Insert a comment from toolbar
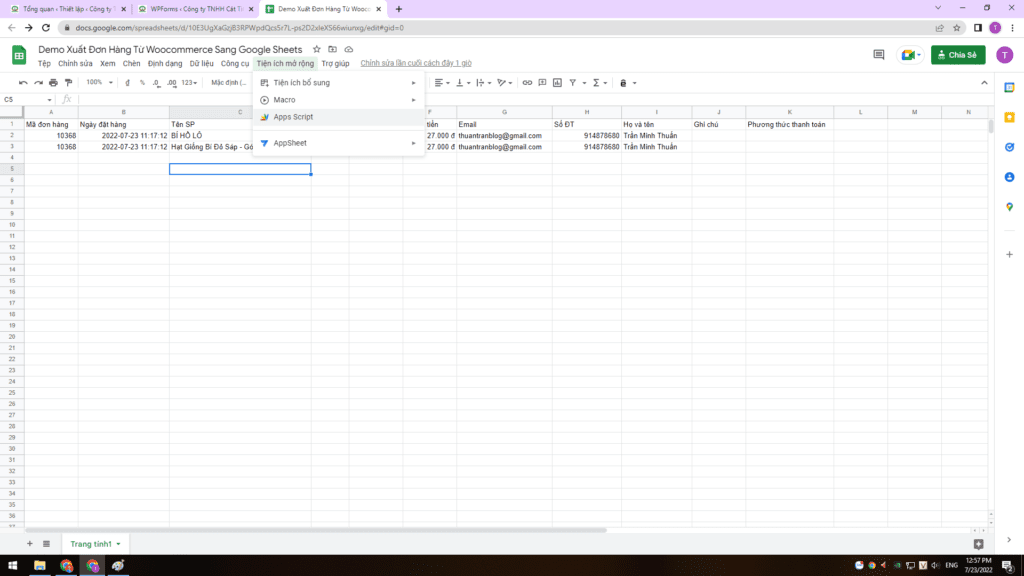Image resolution: width=1024 pixels, height=576 pixels. pos(542,83)
